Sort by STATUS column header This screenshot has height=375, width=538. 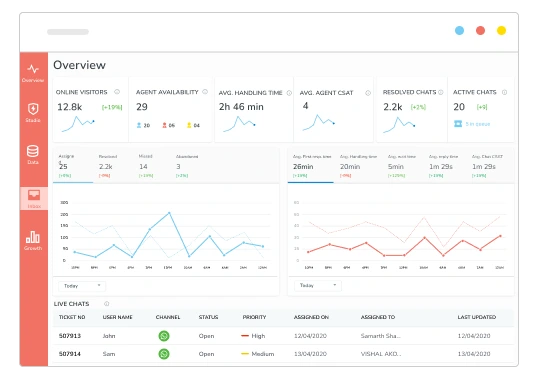(208, 317)
